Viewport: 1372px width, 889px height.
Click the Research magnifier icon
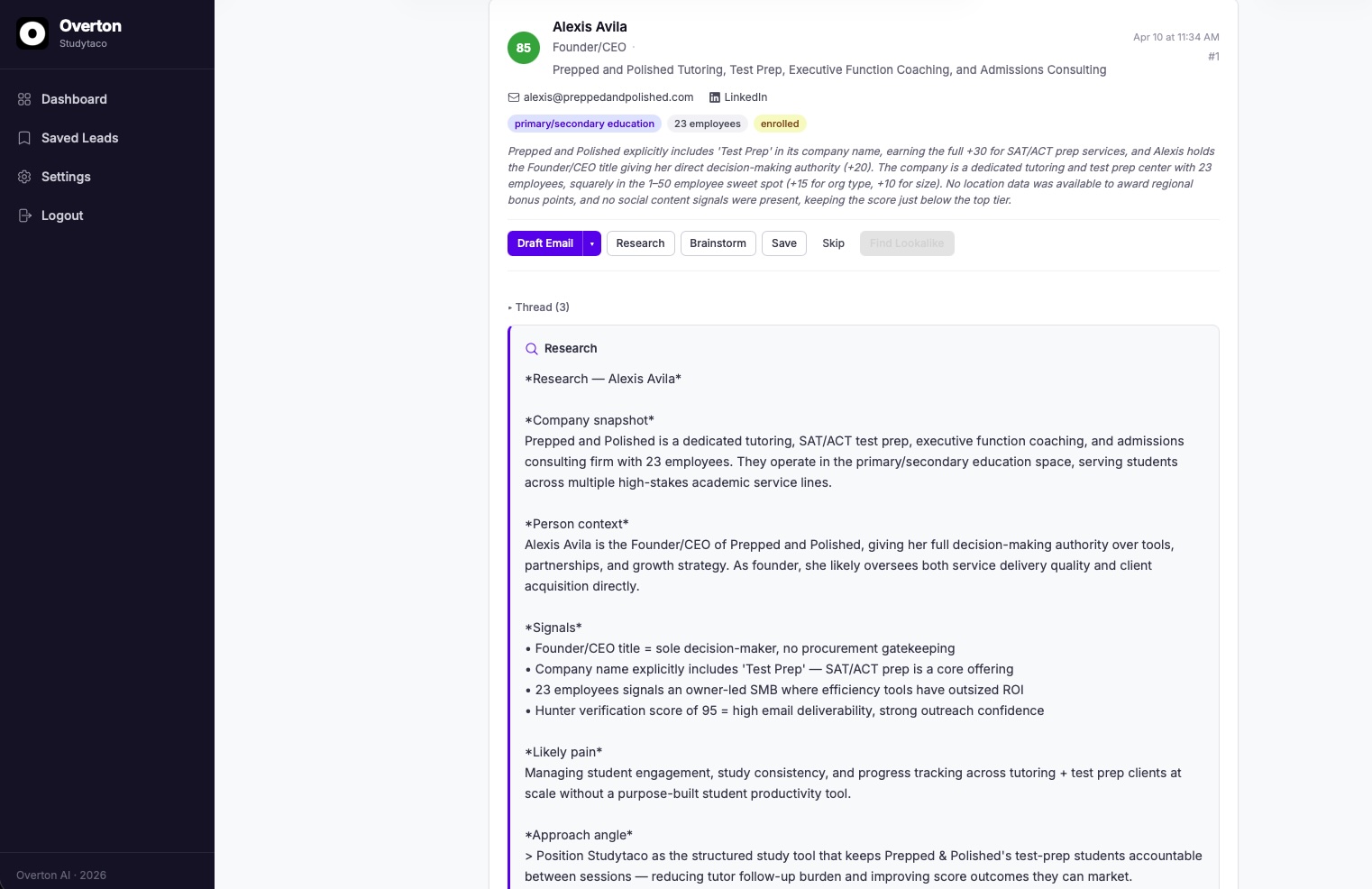click(532, 349)
